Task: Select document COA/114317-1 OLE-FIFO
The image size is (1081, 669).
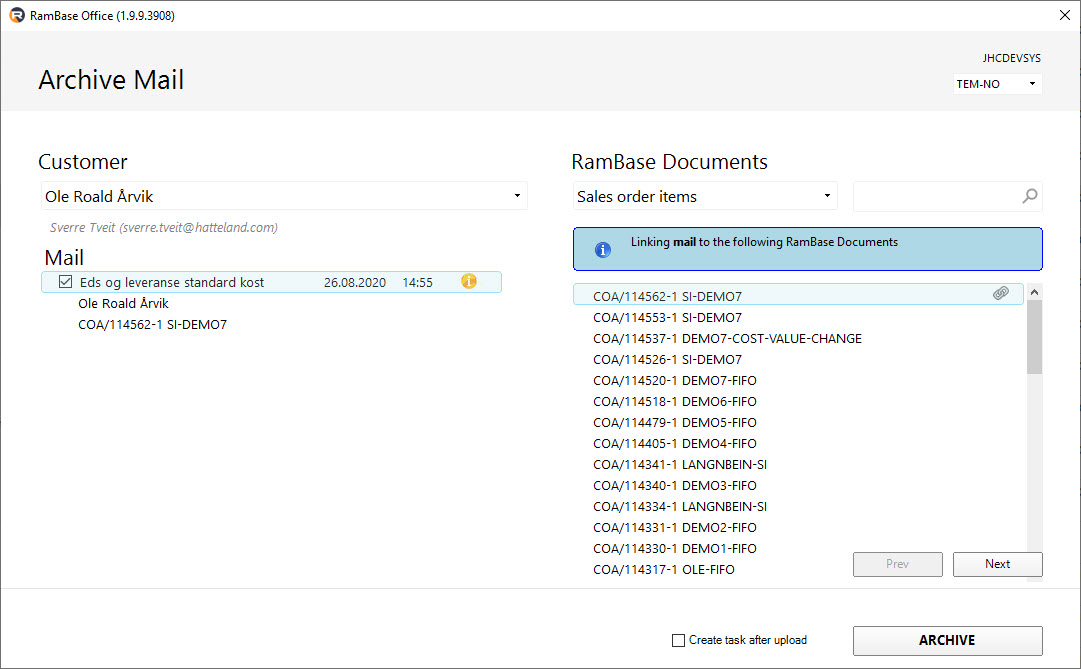Action: click(x=664, y=570)
